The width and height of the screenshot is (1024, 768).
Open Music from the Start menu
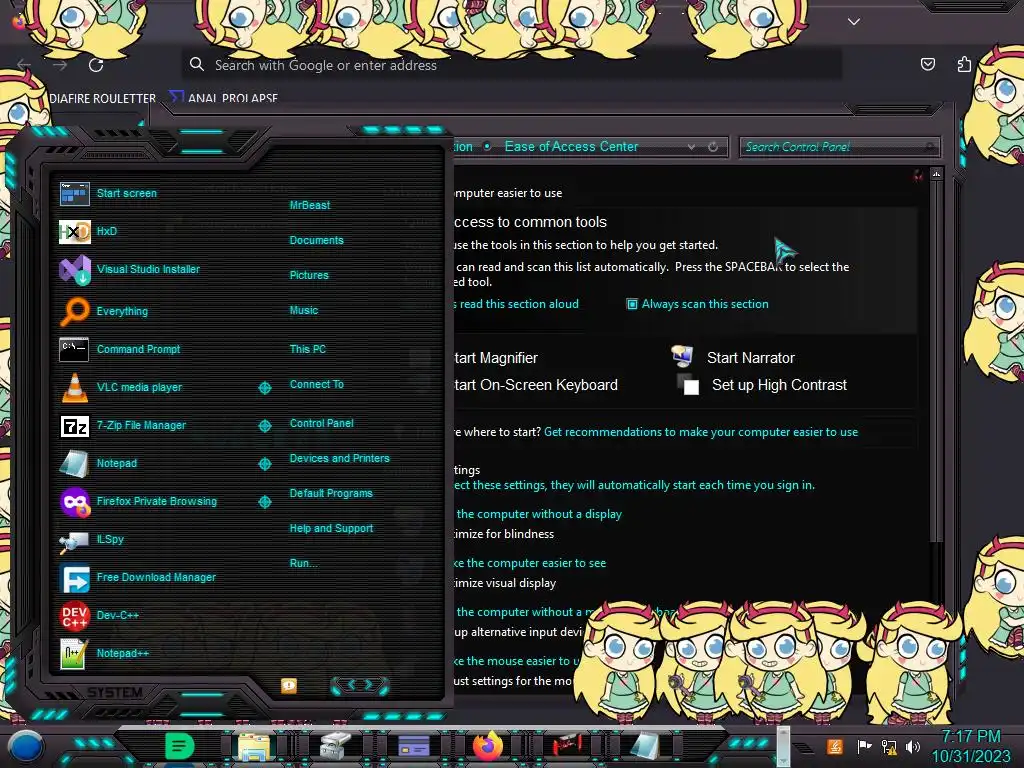tap(304, 311)
